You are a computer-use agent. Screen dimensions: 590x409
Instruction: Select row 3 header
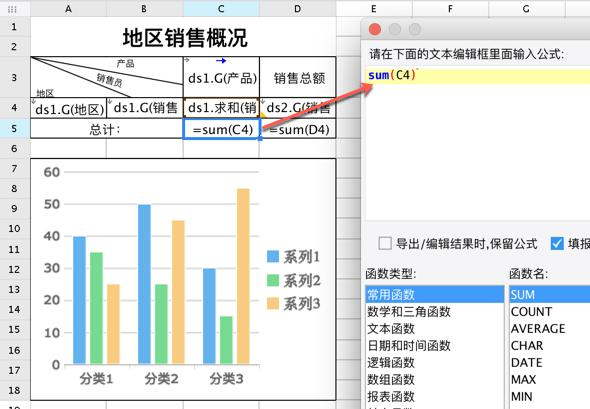tap(14, 78)
